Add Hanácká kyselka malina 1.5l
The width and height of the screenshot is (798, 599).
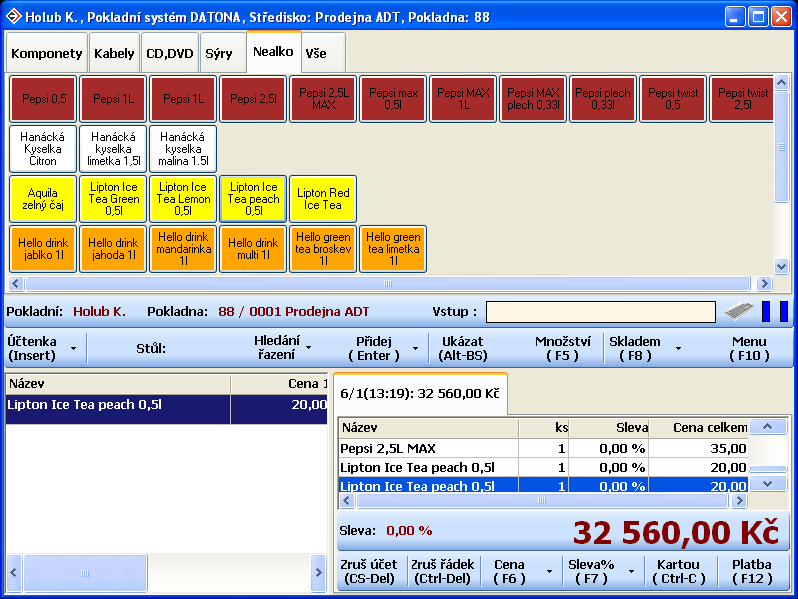point(183,149)
